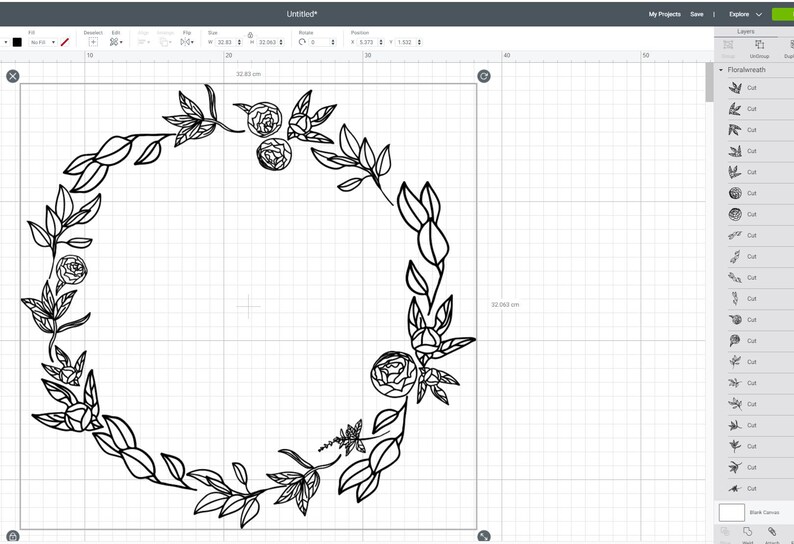Click the Position Y field
Viewport: 794px width, 544px height.
point(406,42)
